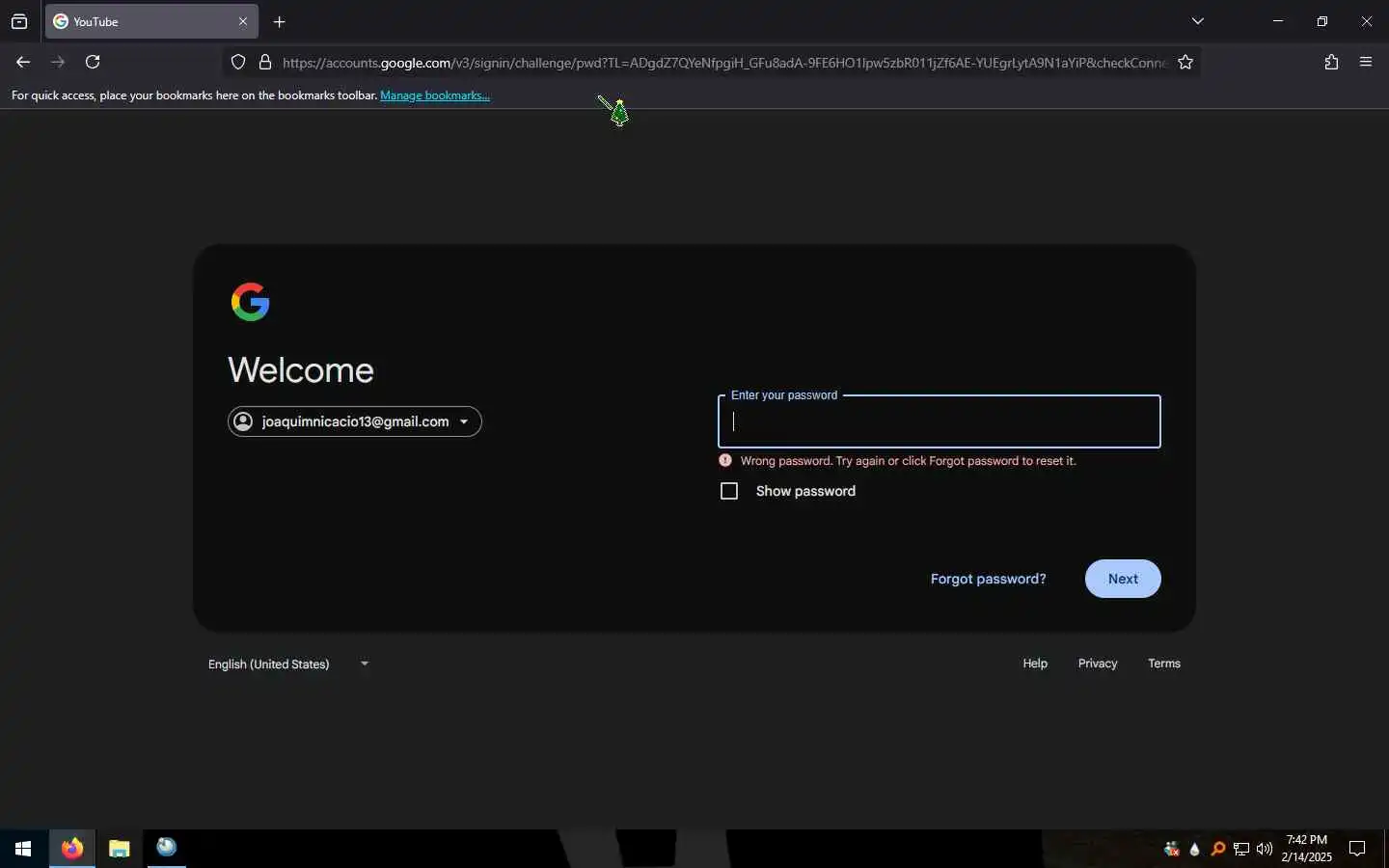Click the colorful tray icon with red mark
Viewport: 1389px width, 868px height.
click(x=1172, y=849)
